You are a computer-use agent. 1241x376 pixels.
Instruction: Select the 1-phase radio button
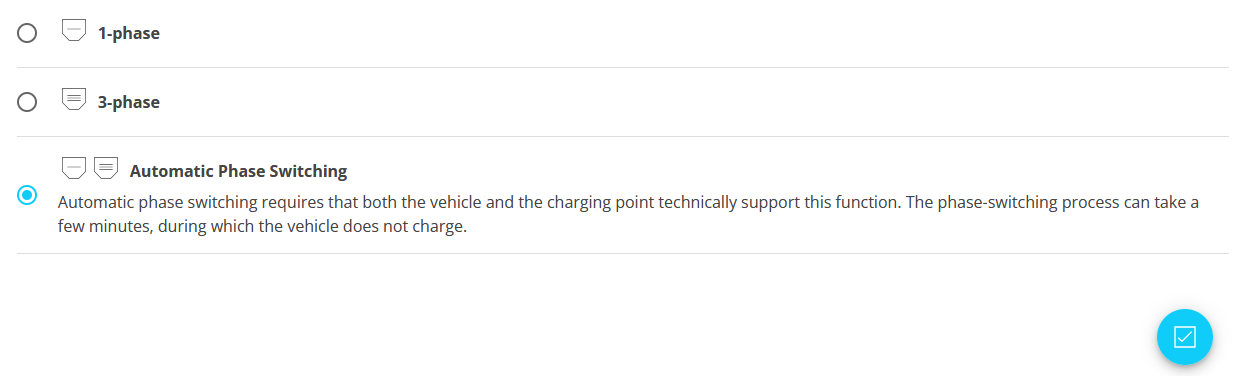[x=28, y=33]
